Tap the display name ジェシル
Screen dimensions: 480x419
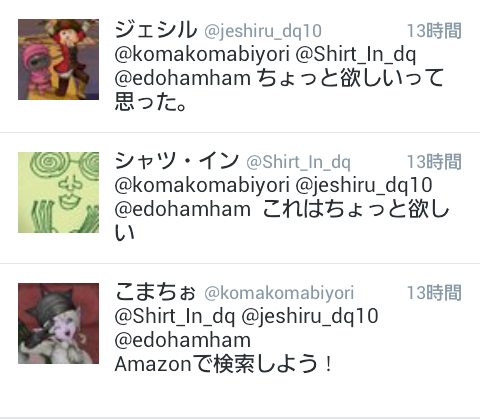click(156, 30)
